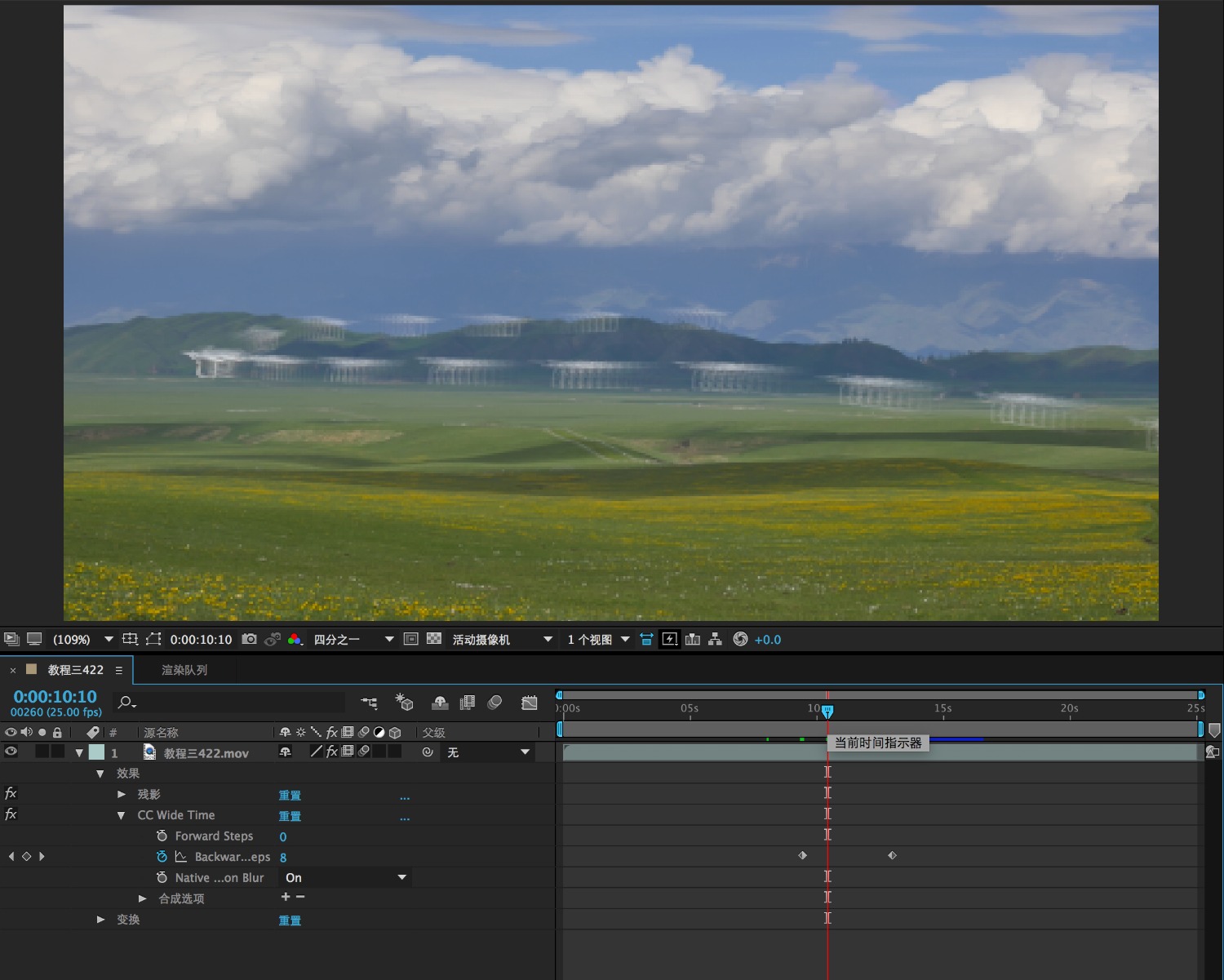Click the Forward Steps value 0
This screenshot has width=1224, height=980.
coord(283,837)
